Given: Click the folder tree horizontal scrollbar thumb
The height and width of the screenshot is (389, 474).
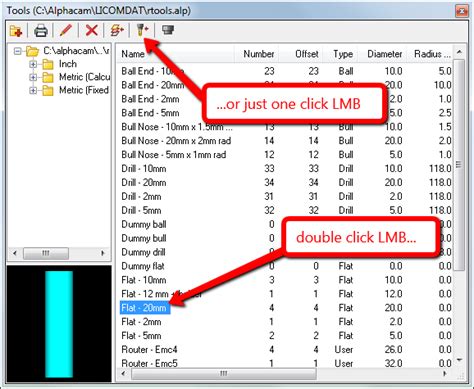Looking at the screenshot, I should tap(46, 253).
